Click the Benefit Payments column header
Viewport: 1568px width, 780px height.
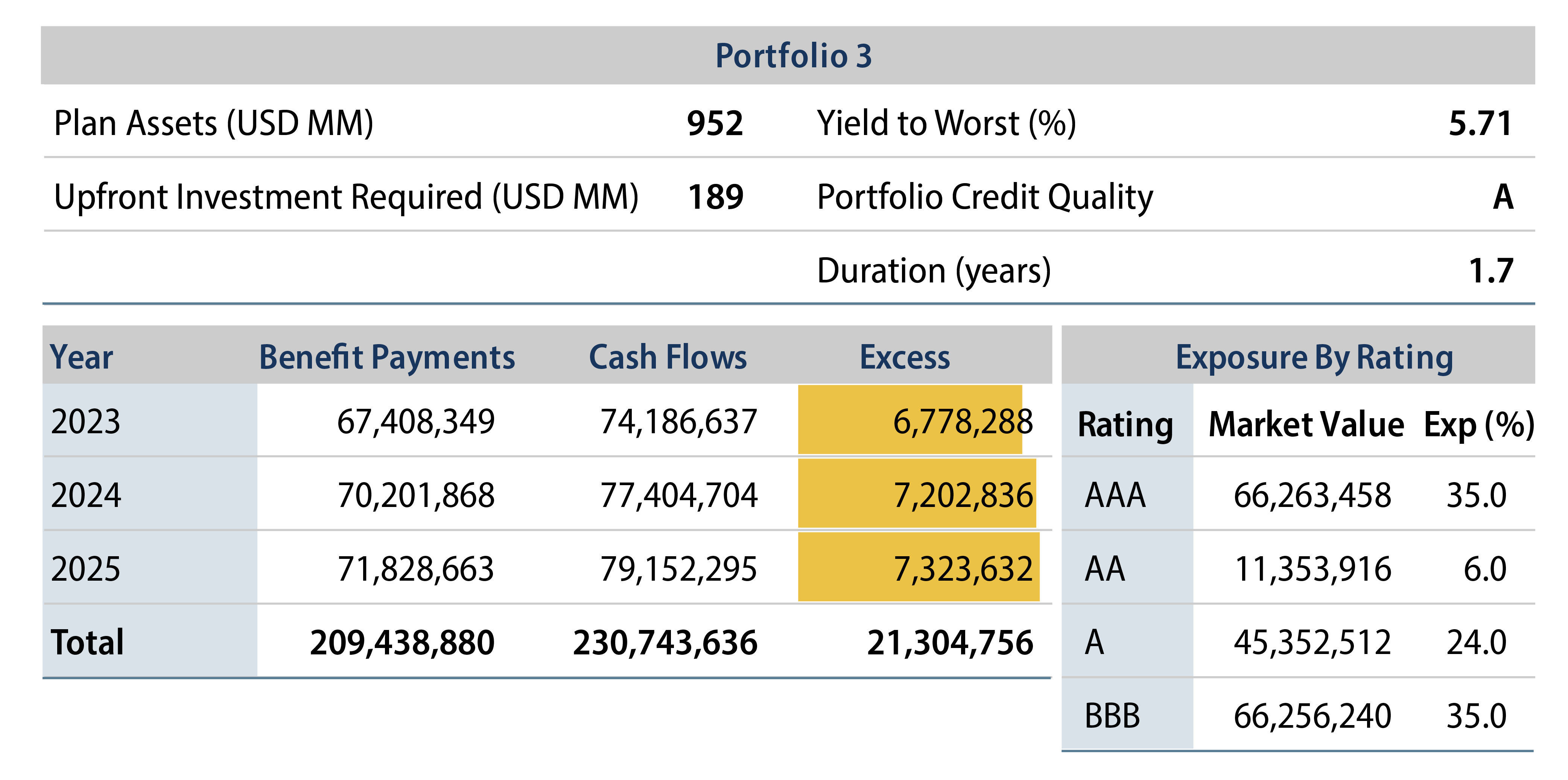(387, 357)
